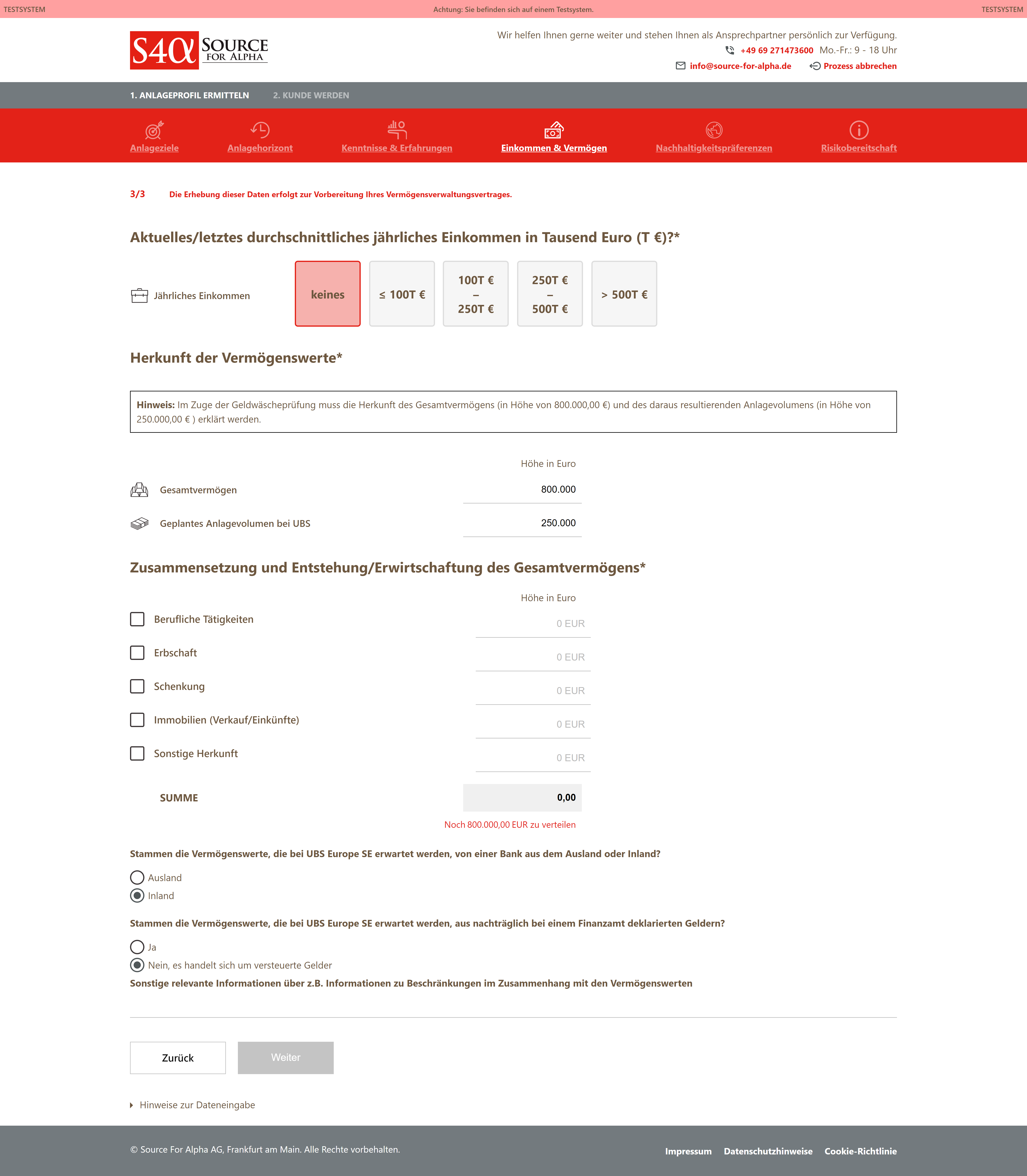This screenshot has height=1176, width=1027.
Task: Click info@source-for-alpha.de email link
Action: pos(740,66)
